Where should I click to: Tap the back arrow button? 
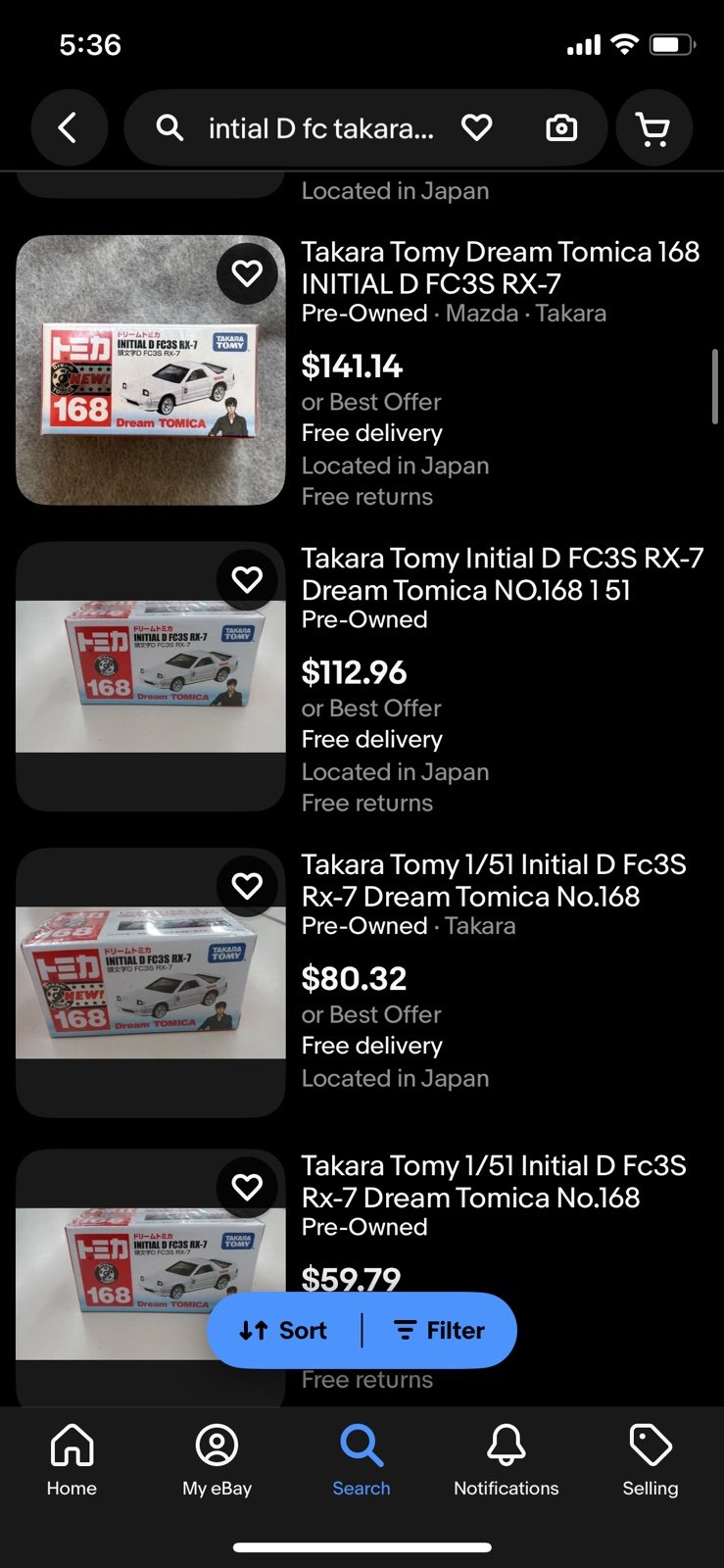tap(68, 127)
